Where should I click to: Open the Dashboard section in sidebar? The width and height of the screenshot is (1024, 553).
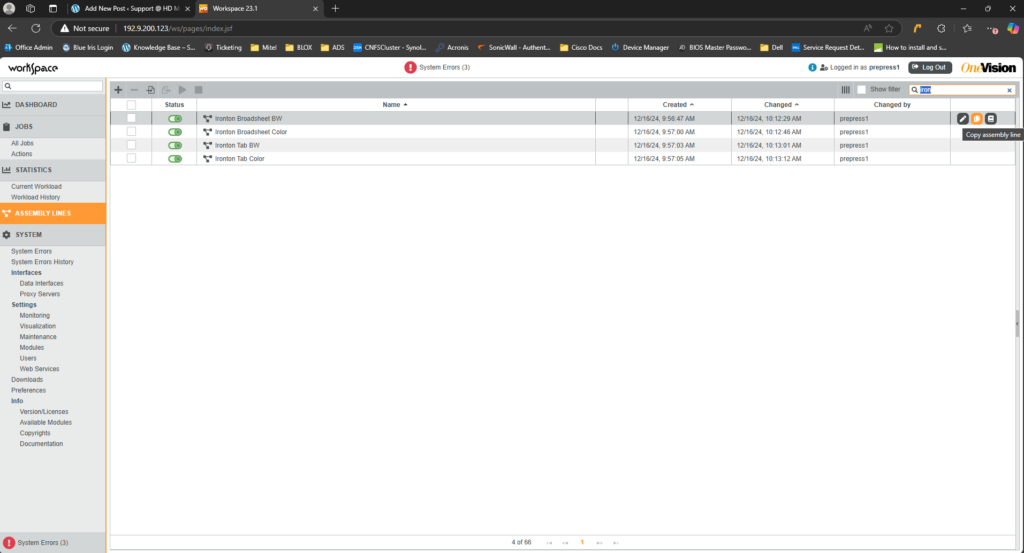click(x=36, y=105)
